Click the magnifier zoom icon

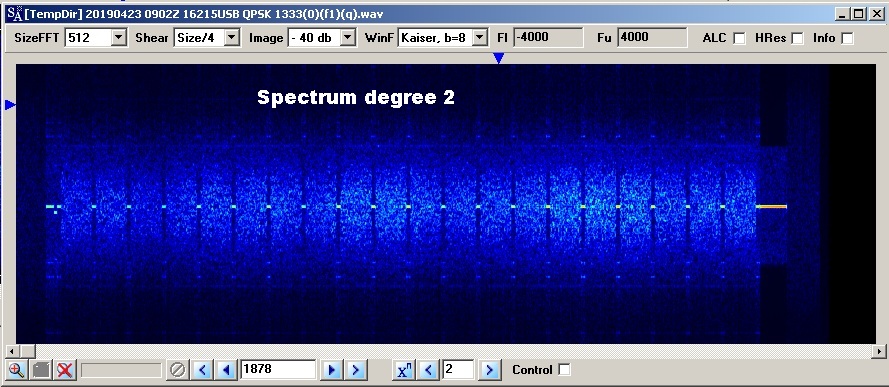click(x=16, y=370)
